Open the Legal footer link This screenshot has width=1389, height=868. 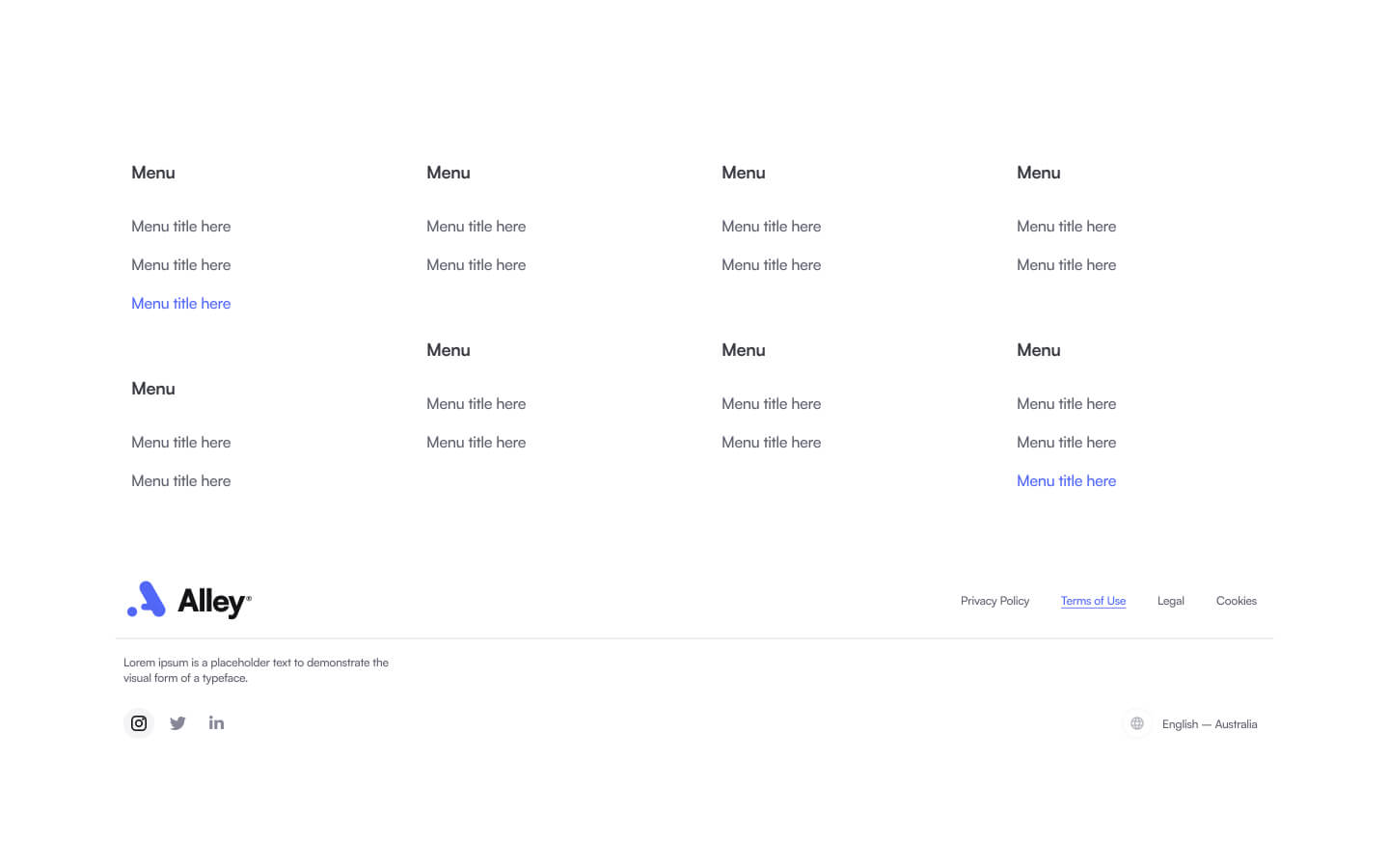(x=1170, y=601)
